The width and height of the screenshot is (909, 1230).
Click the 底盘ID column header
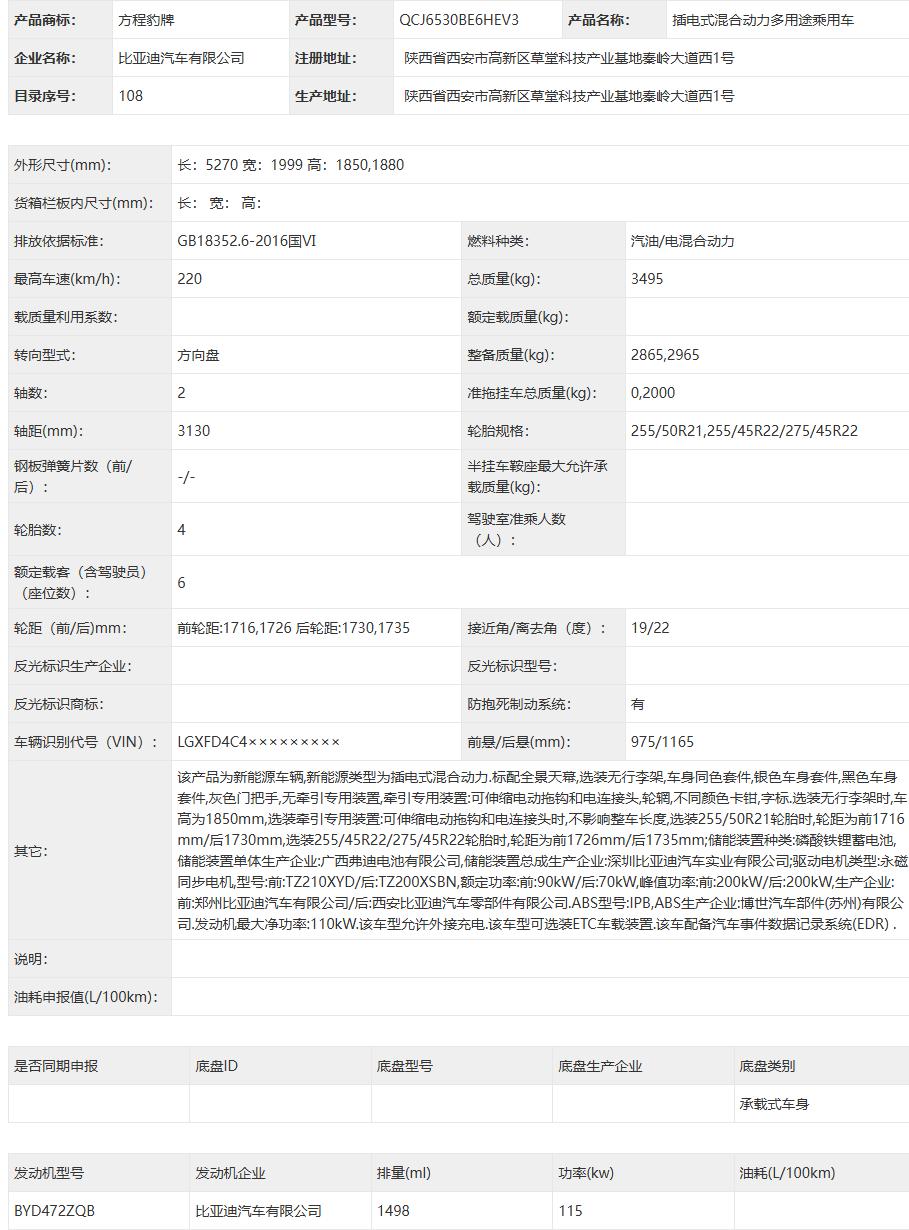click(x=217, y=1066)
